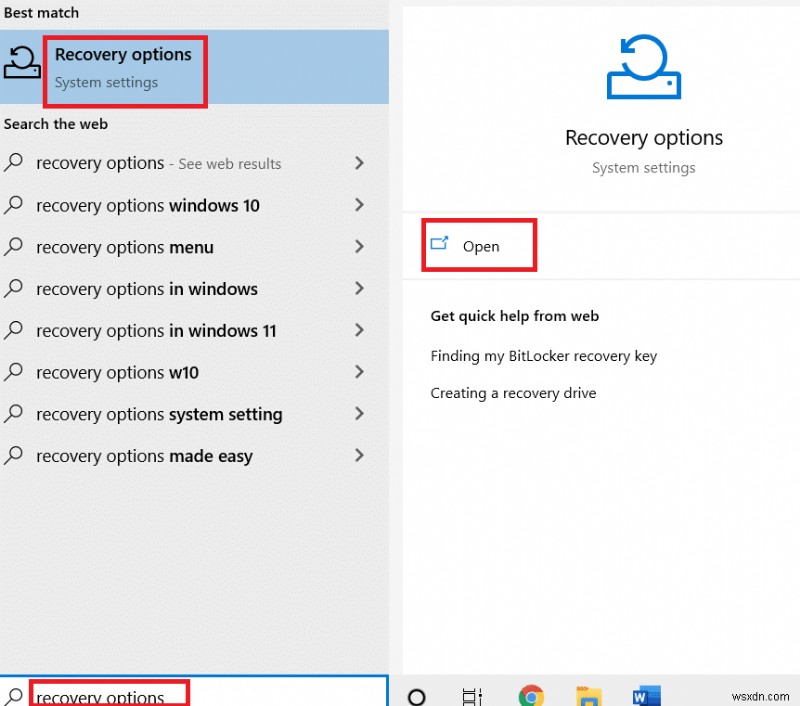Click the chevron beside 'recovery options in windows 11'
This screenshot has width=800, height=706.
coord(359,330)
